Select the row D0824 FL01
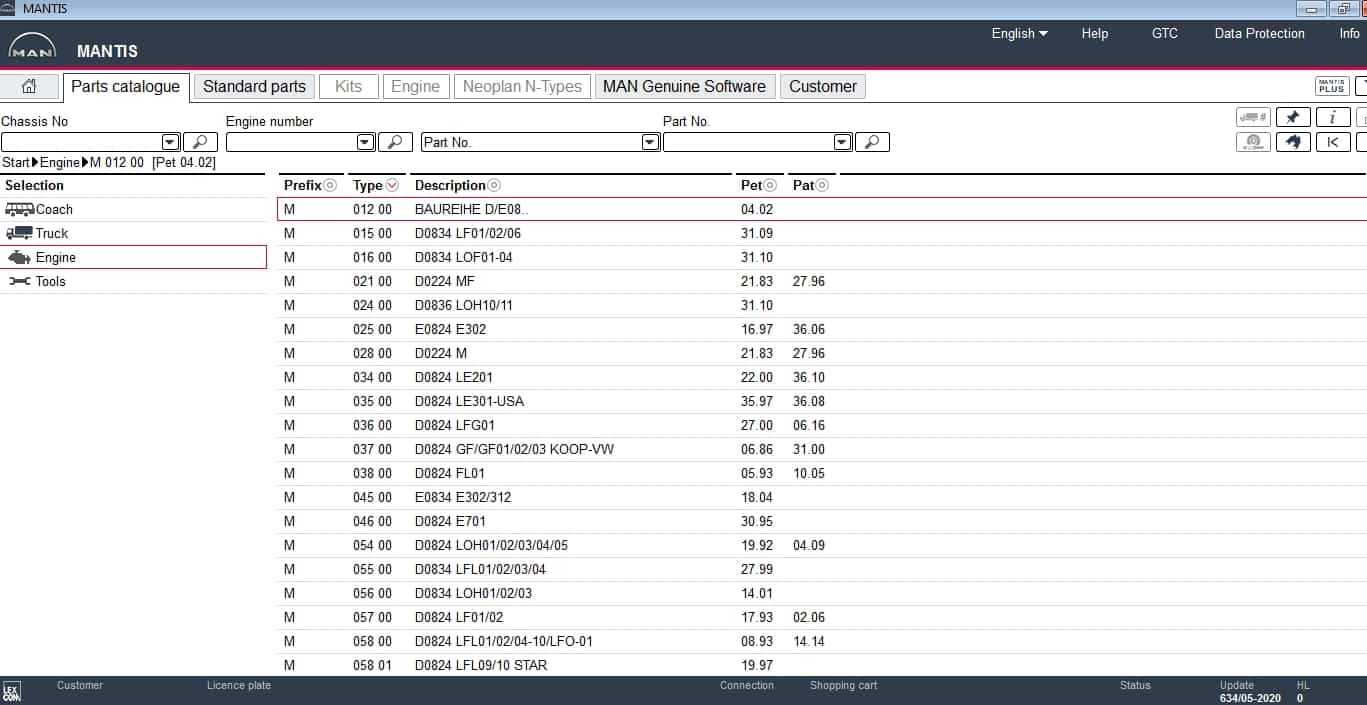This screenshot has height=705, width=1367. click(821, 473)
